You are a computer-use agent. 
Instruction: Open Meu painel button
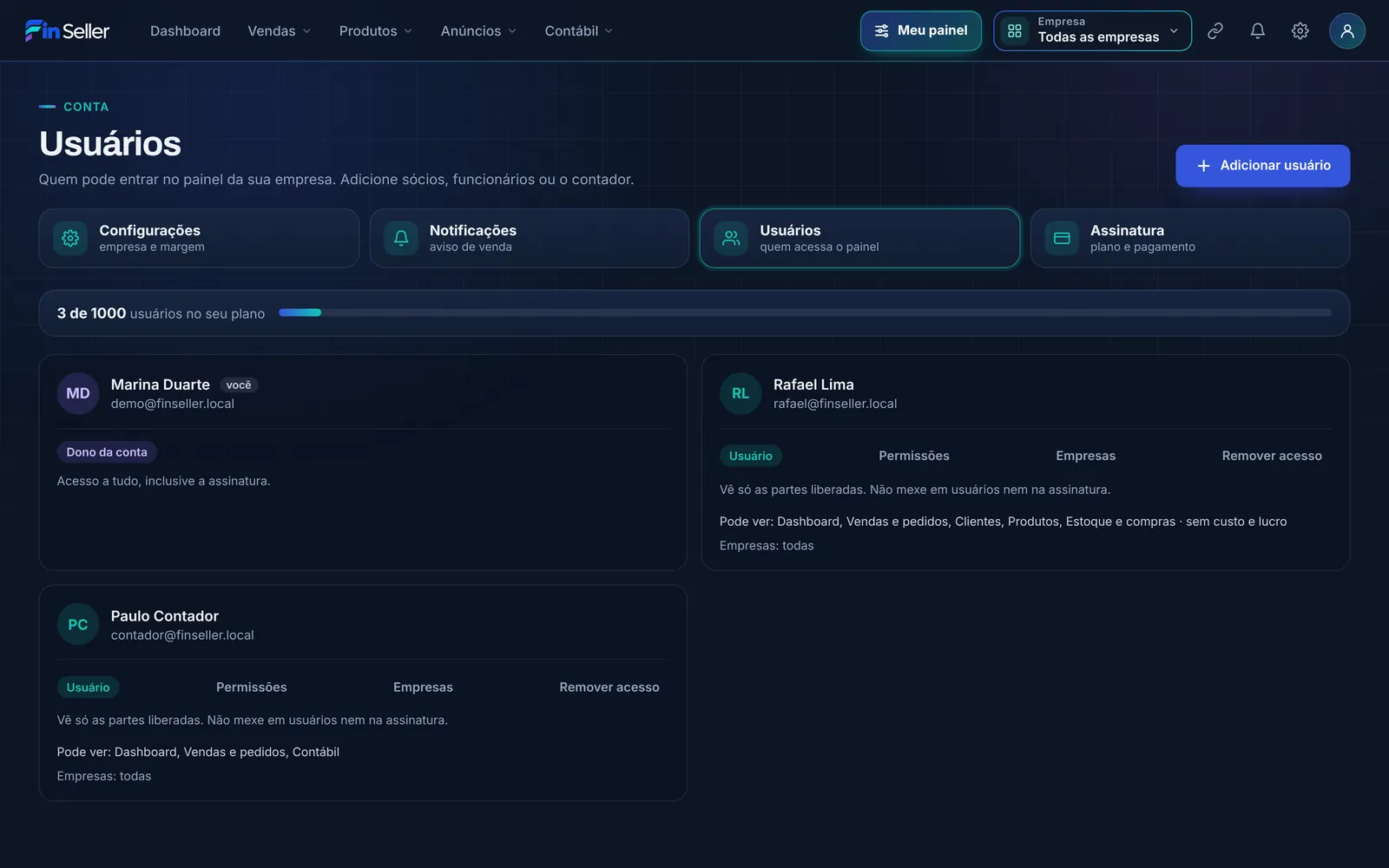click(x=920, y=31)
